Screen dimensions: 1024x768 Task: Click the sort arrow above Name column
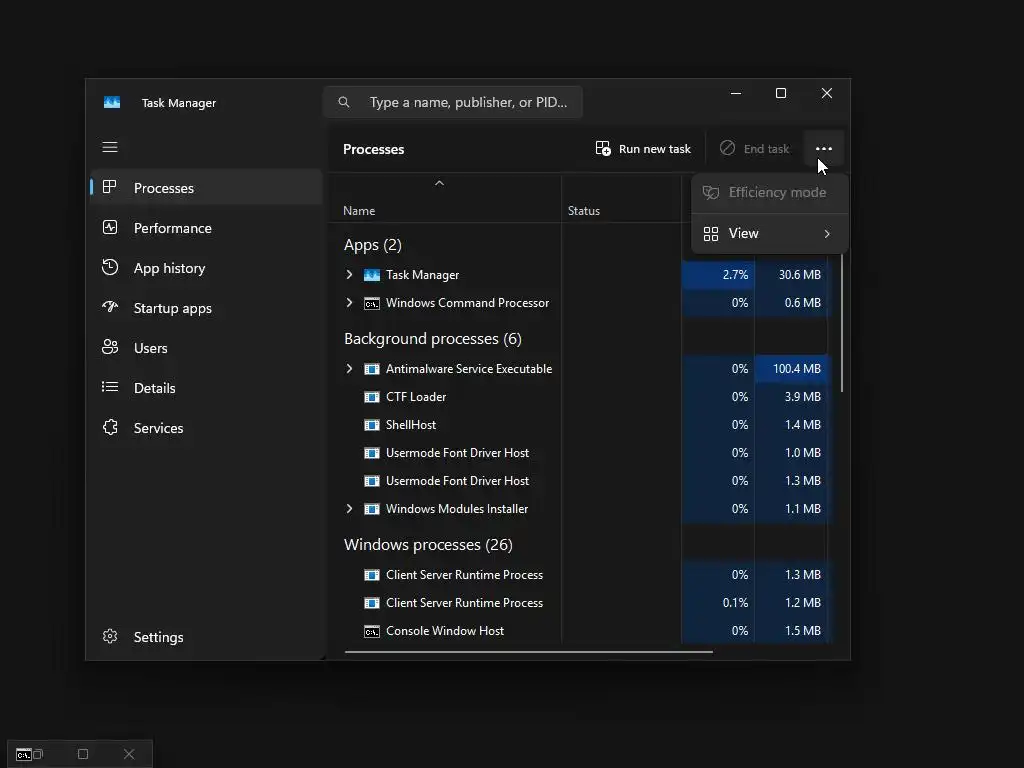tap(440, 183)
